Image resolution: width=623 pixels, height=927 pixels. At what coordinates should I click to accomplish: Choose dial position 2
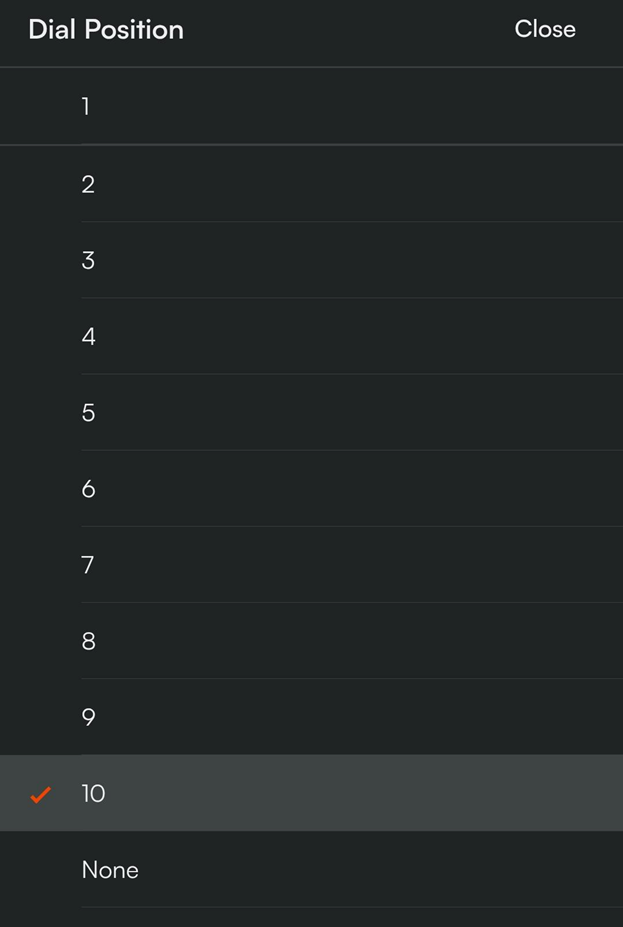coord(311,184)
